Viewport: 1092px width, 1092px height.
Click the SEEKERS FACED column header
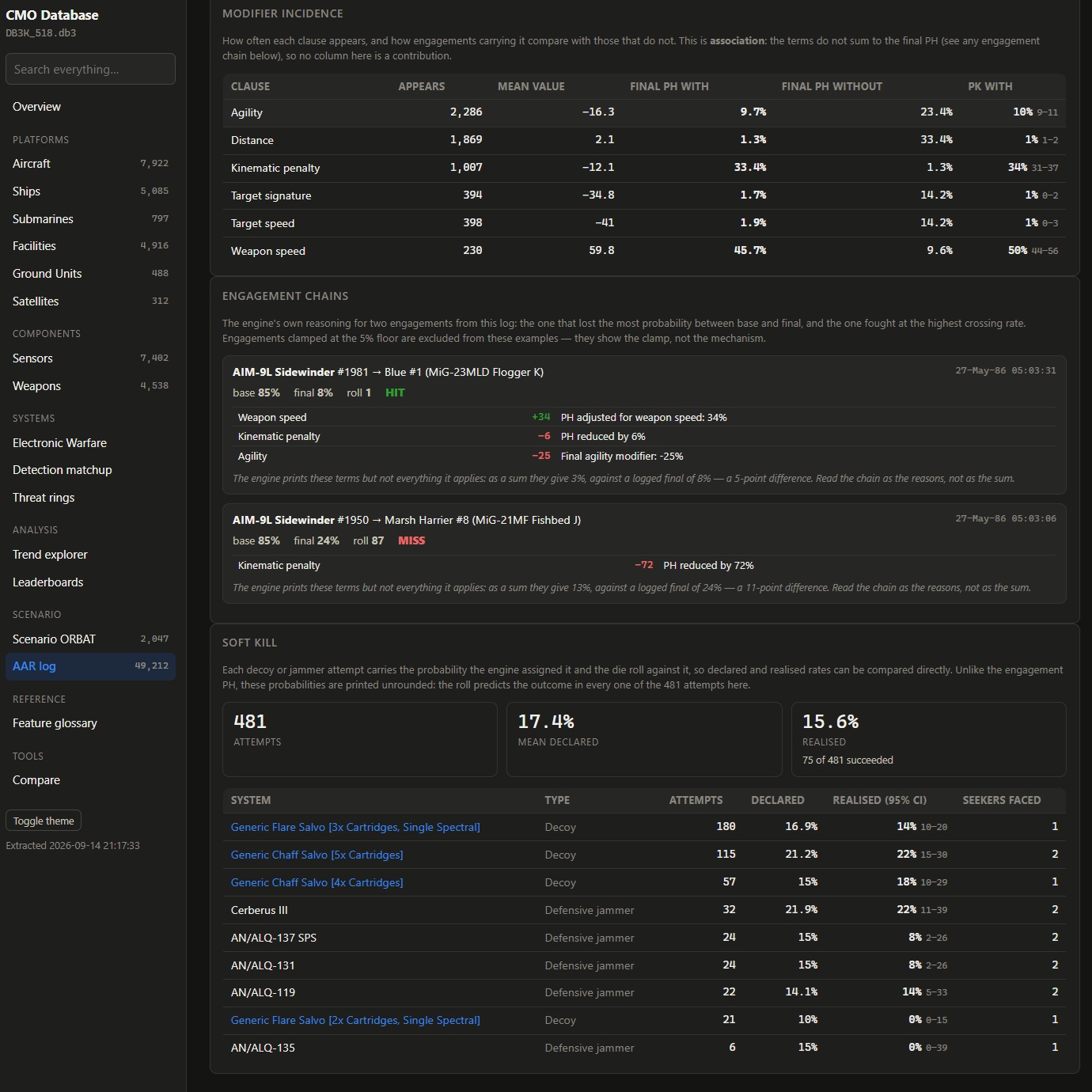(1001, 800)
